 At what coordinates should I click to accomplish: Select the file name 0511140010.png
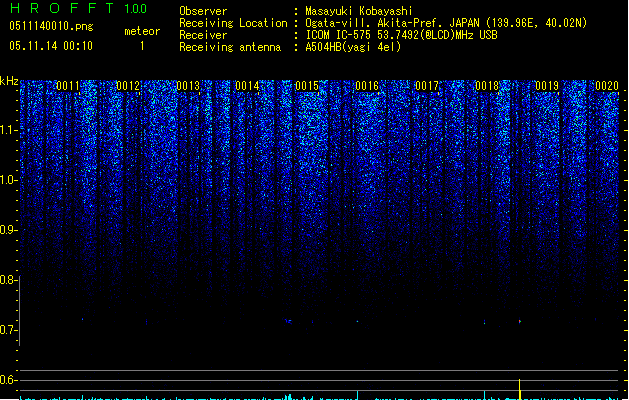(51, 27)
